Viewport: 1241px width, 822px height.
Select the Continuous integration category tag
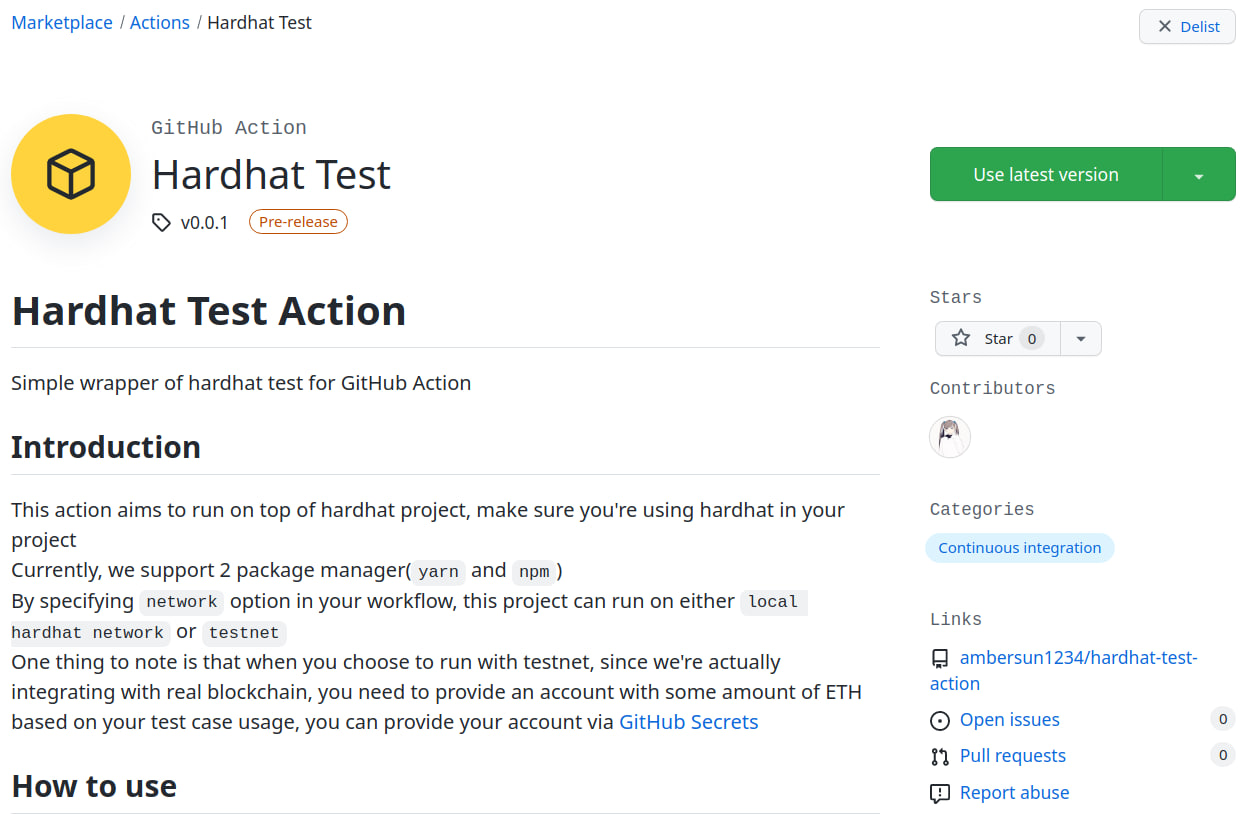point(1019,548)
